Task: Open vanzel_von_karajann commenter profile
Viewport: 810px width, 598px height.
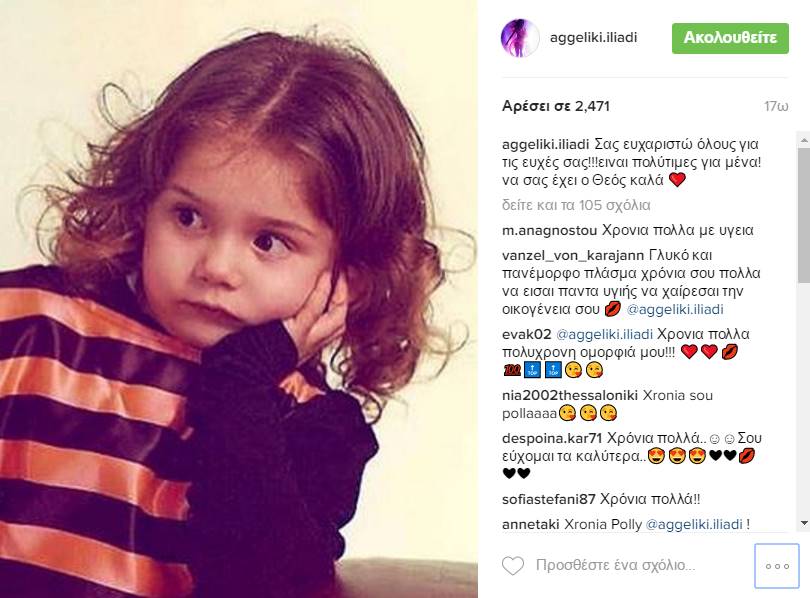Action: pyautogui.click(x=573, y=256)
